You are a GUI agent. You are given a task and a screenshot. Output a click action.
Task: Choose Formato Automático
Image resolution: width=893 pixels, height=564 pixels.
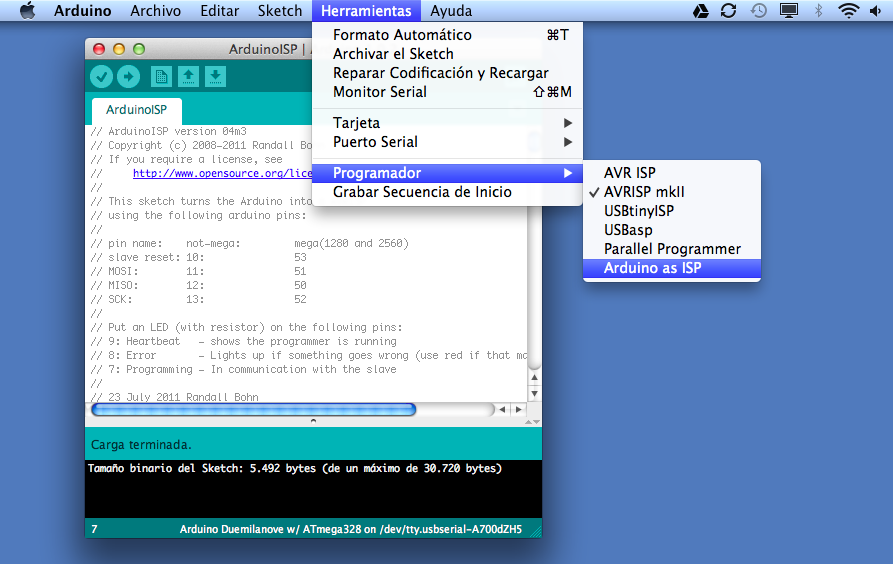coord(448,35)
